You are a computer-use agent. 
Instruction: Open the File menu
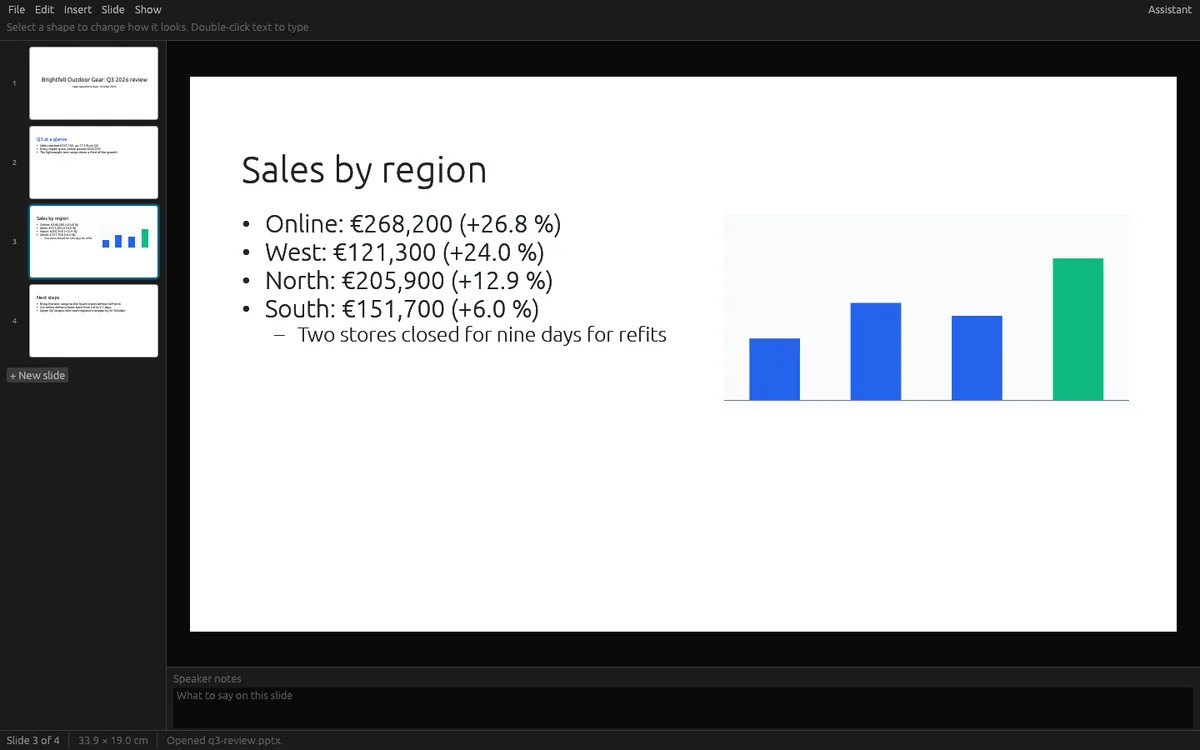coord(16,10)
